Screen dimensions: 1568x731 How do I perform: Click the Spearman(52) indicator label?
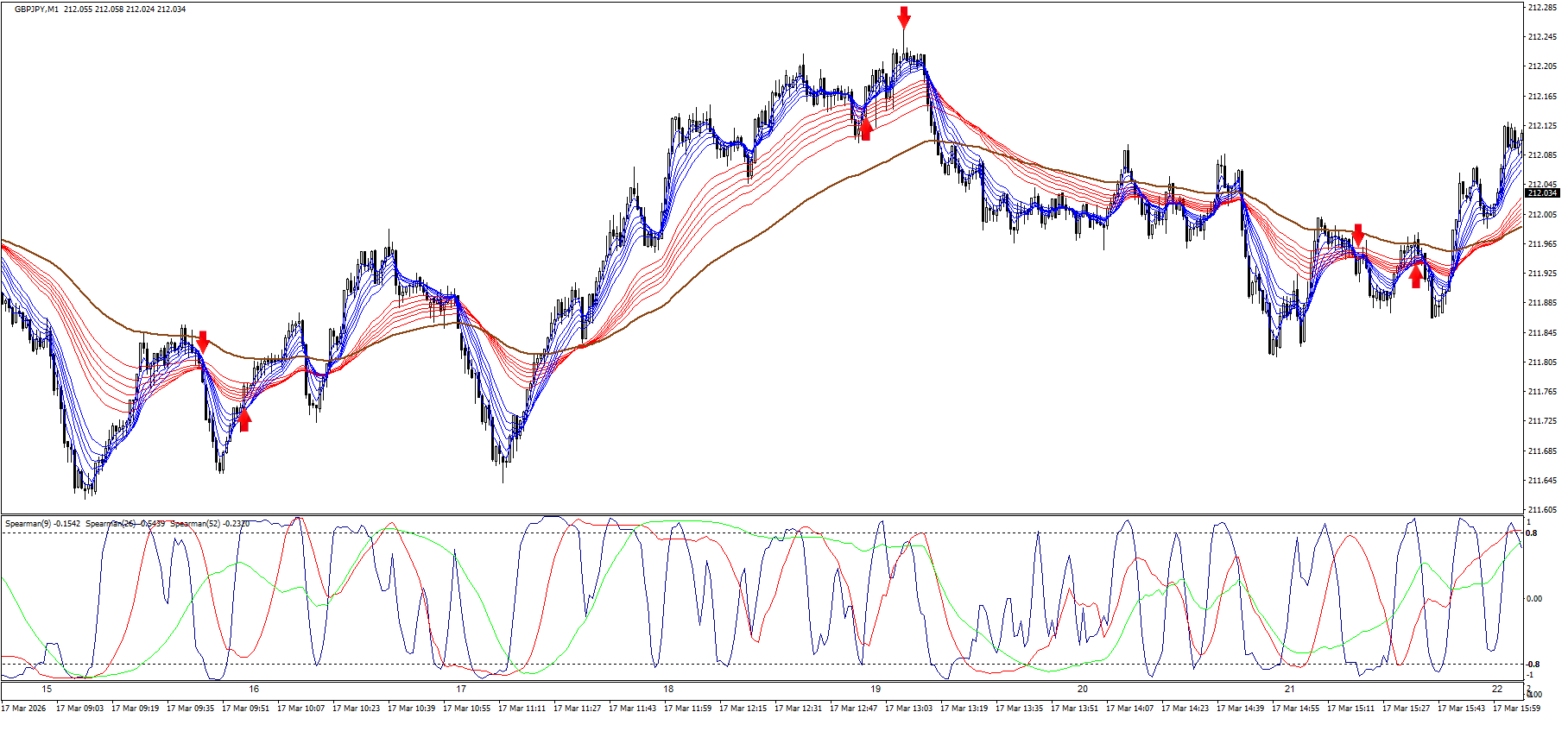(210, 524)
